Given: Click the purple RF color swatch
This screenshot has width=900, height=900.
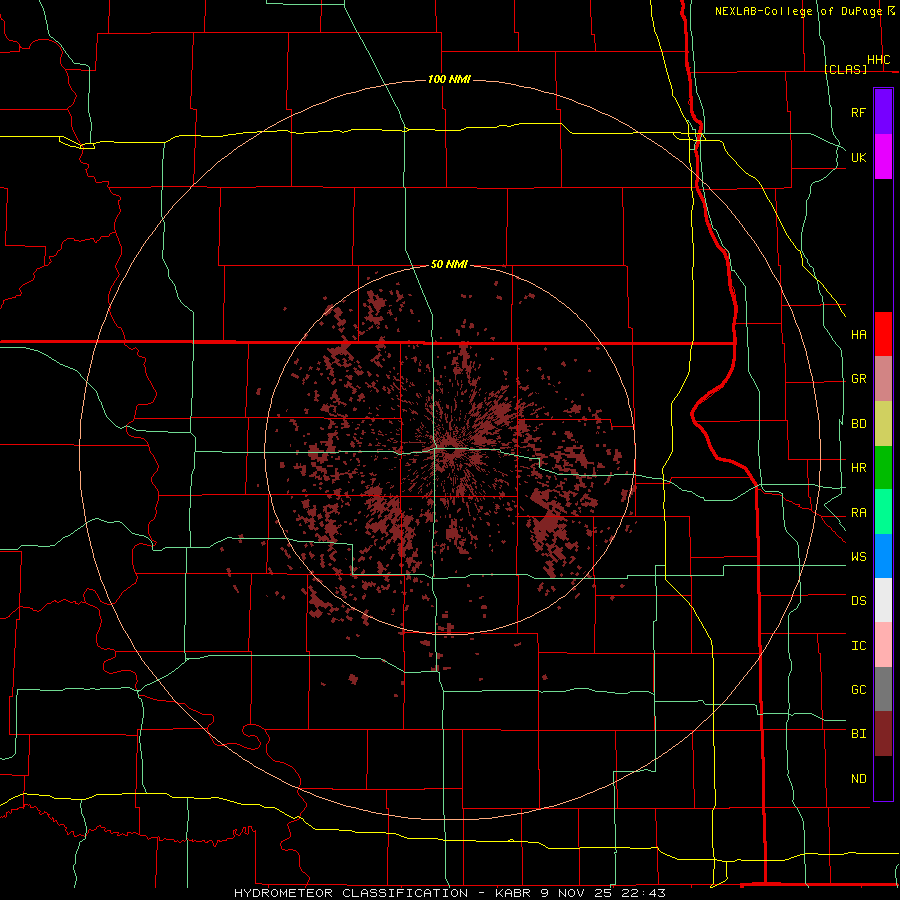Looking at the screenshot, I should [883, 112].
